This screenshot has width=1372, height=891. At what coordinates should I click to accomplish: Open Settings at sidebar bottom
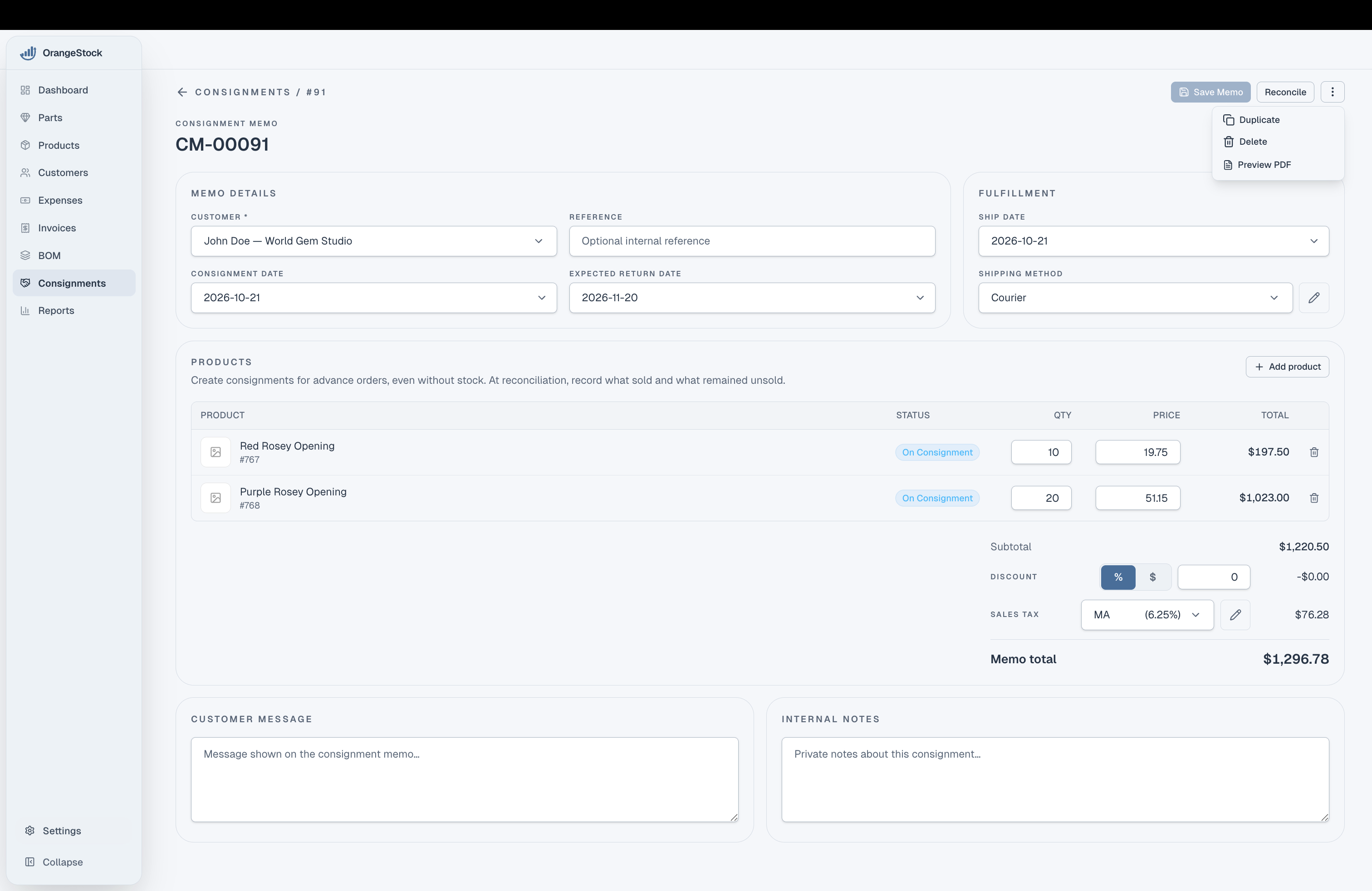74,831
